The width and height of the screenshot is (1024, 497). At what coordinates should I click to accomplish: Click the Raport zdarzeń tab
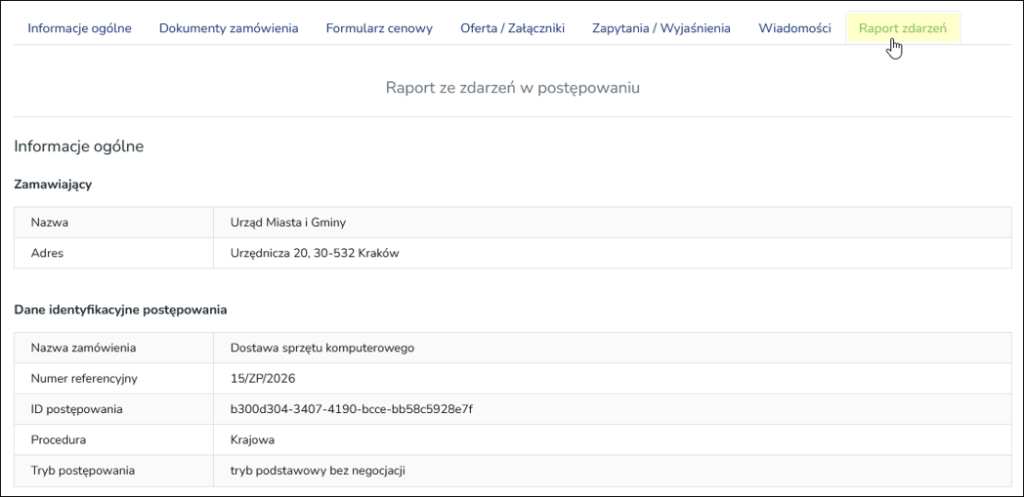pos(903,28)
